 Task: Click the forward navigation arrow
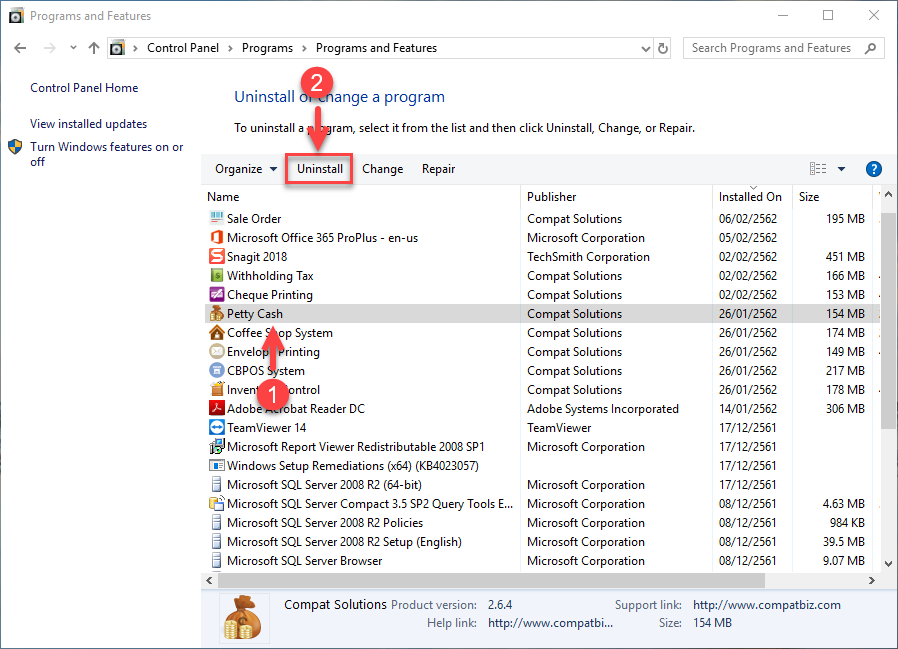[x=50, y=48]
